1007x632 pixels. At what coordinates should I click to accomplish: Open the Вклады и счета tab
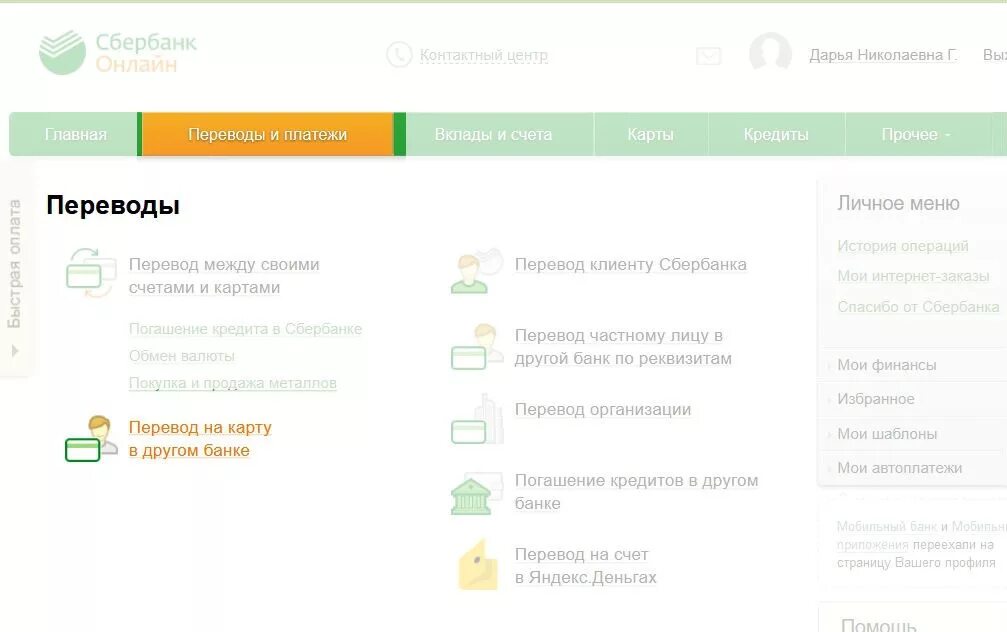point(493,134)
